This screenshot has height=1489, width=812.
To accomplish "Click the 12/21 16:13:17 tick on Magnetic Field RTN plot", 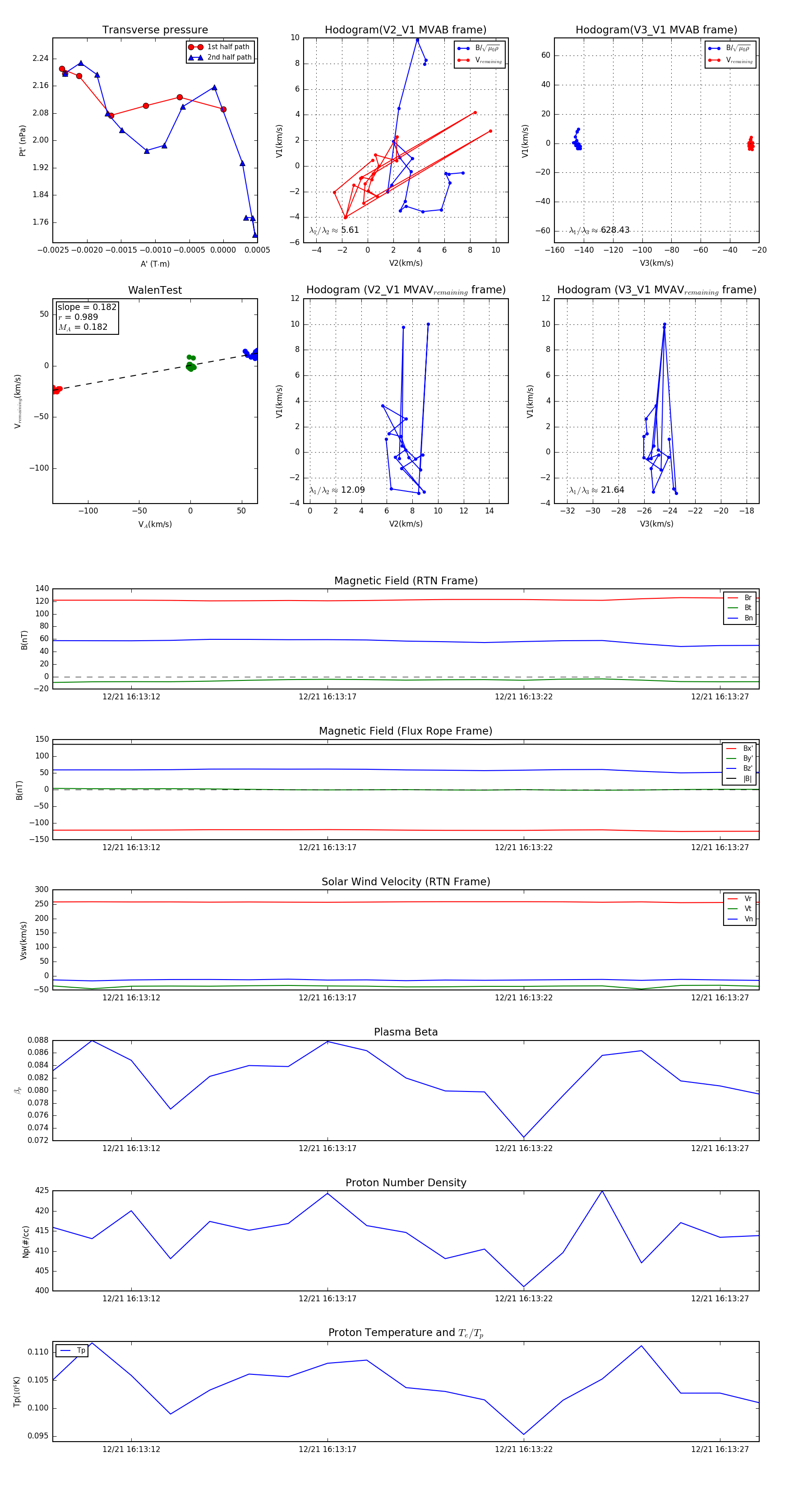I will (x=328, y=697).
